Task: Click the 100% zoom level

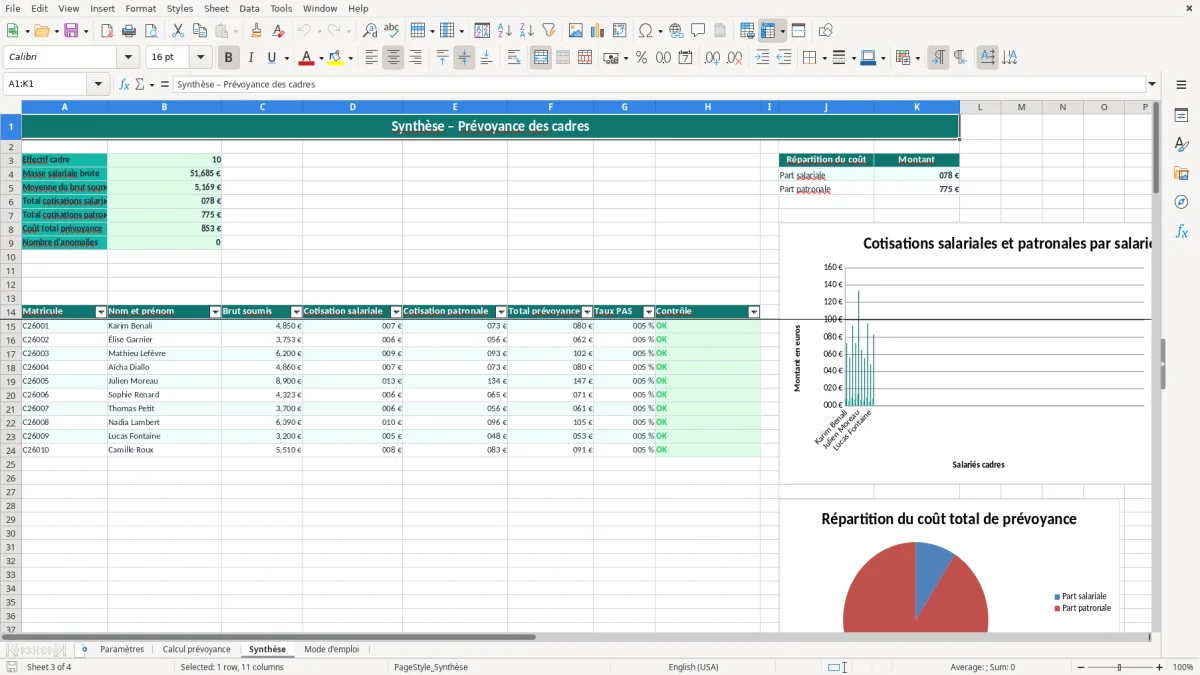Action: [x=1183, y=667]
